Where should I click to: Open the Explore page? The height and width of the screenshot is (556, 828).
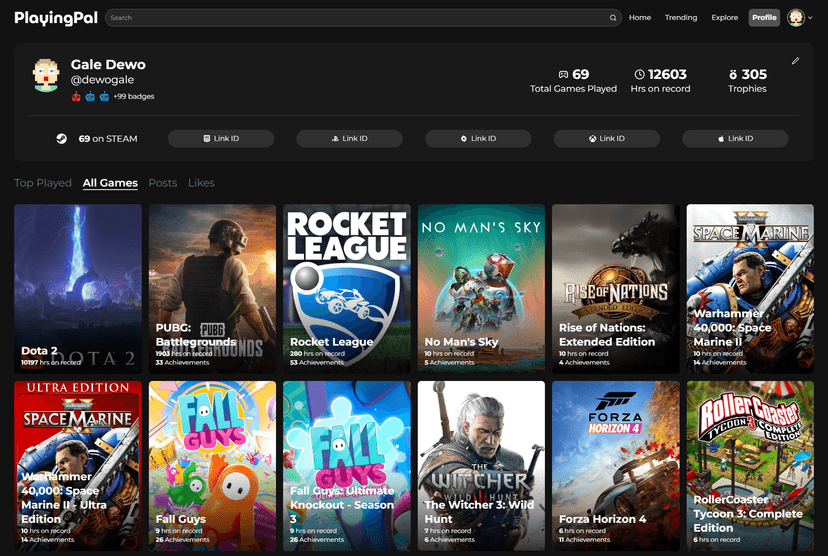tap(724, 17)
